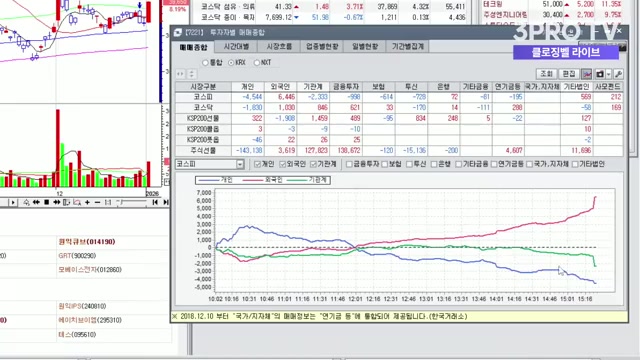The height and width of the screenshot is (360, 640).
Task: Enable the 금융투자 checkbox
Action: [x=349, y=164]
